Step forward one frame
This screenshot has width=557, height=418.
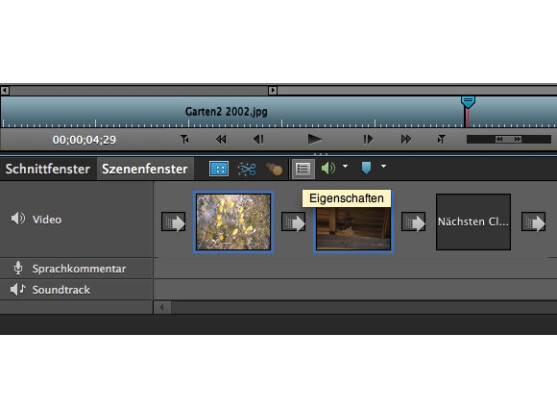pyautogui.click(x=368, y=139)
